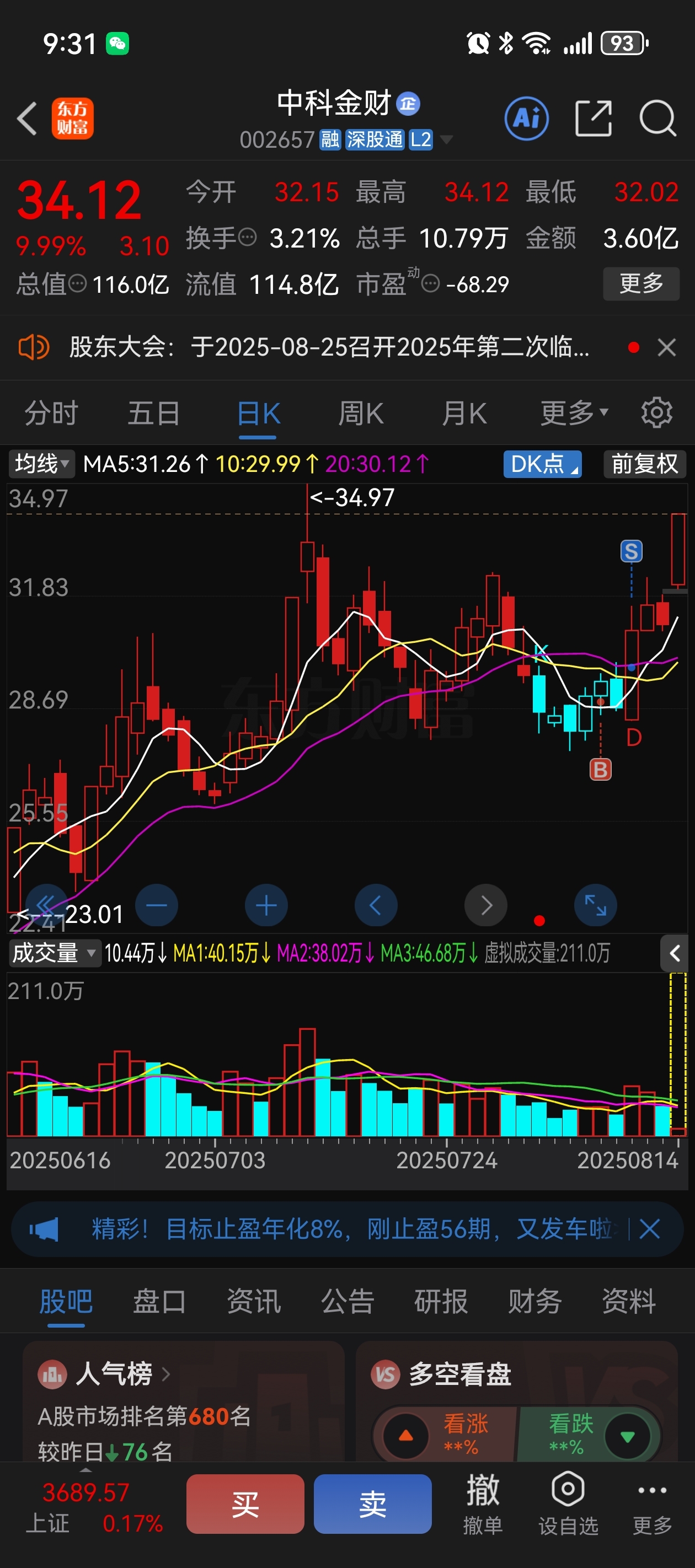
Task: Tap the 人气榜 ranking icon
Action: click(x=52, y=1374)
